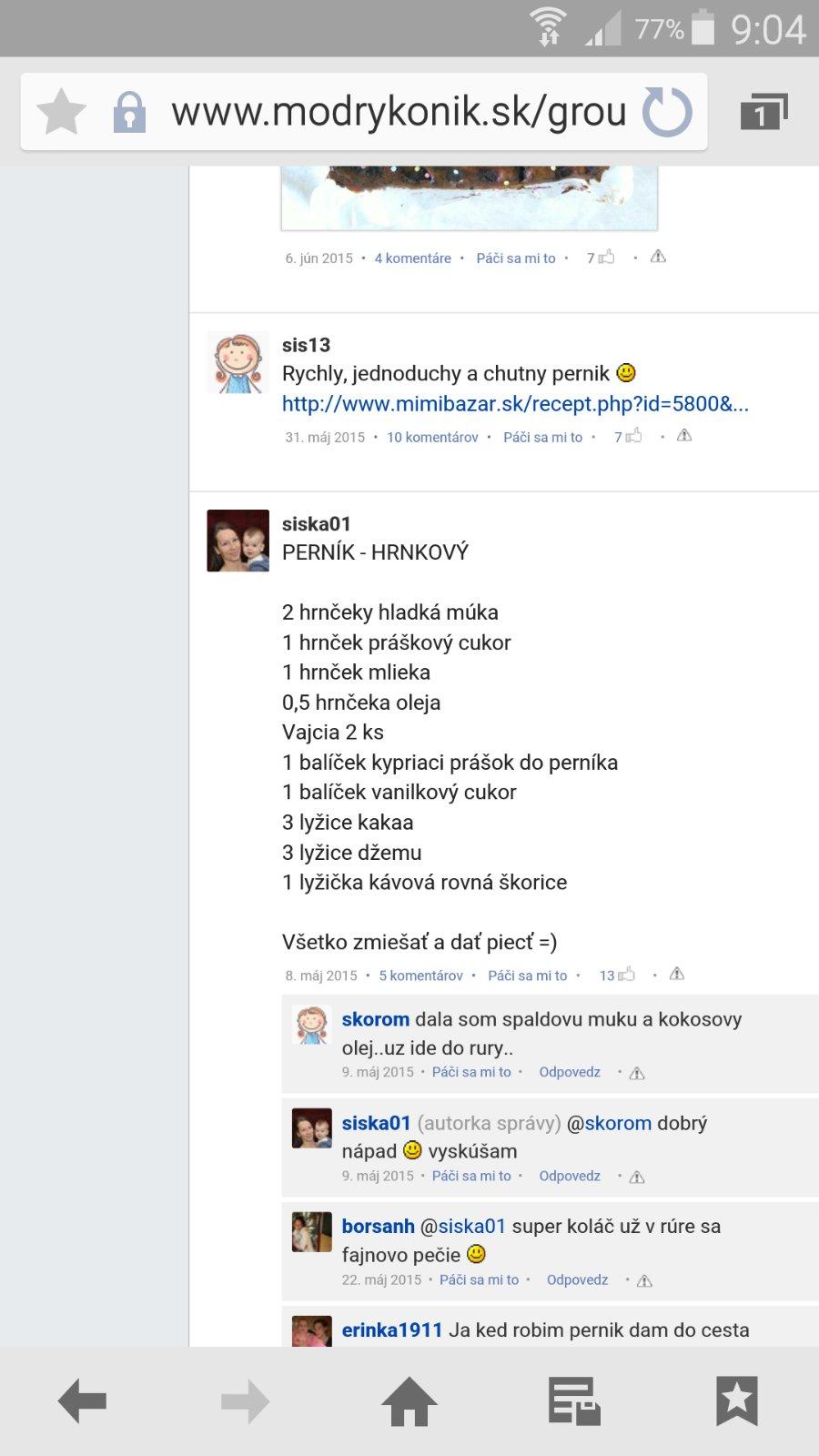
Task: Expand 4 komentáre on the 6. jún post
Action: coord(412,258)
